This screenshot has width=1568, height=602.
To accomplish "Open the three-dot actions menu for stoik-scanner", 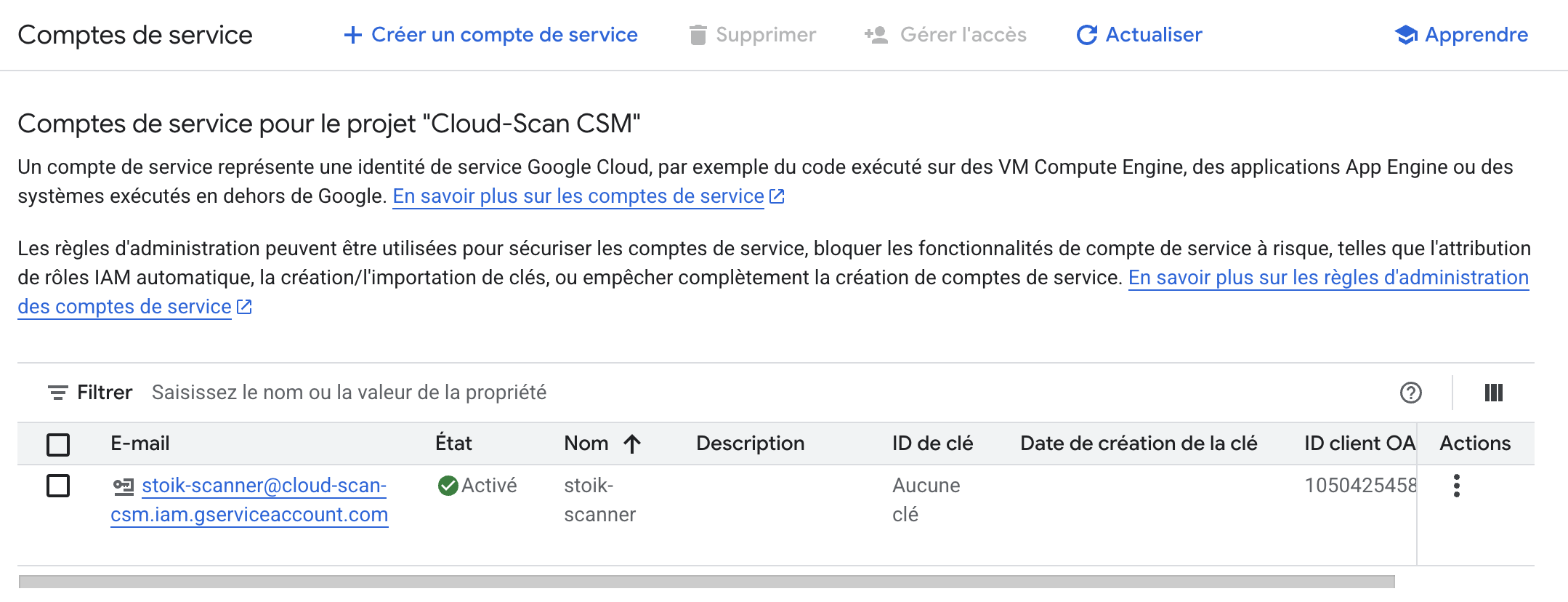I will (x=1457, y=486).
